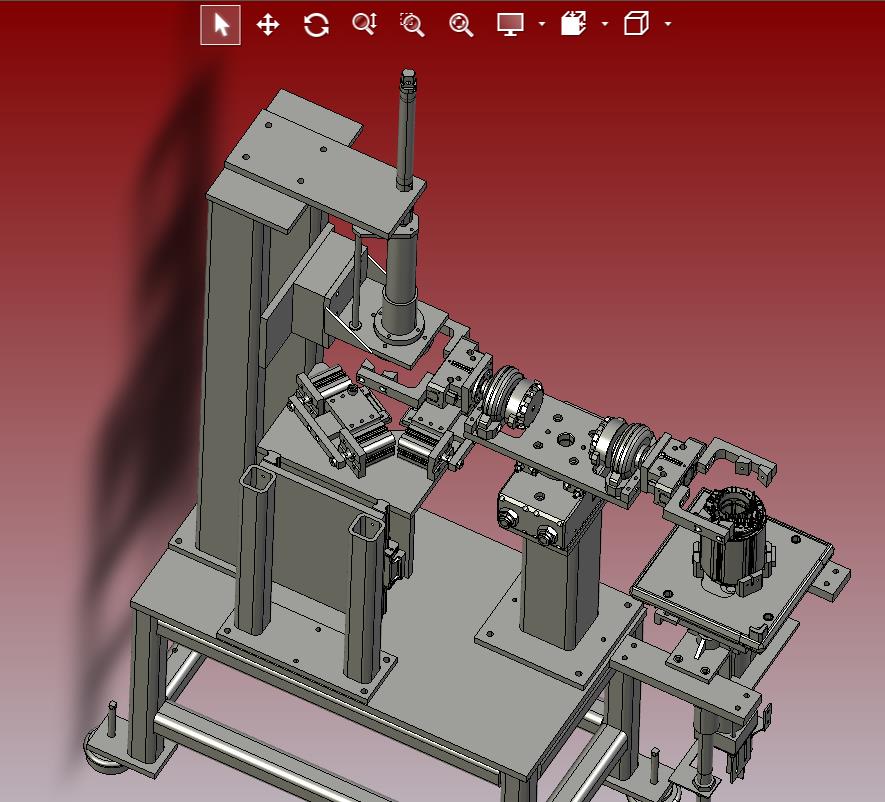
Task: Choose the Zoom in/out tool
Action: click(365, 24)
